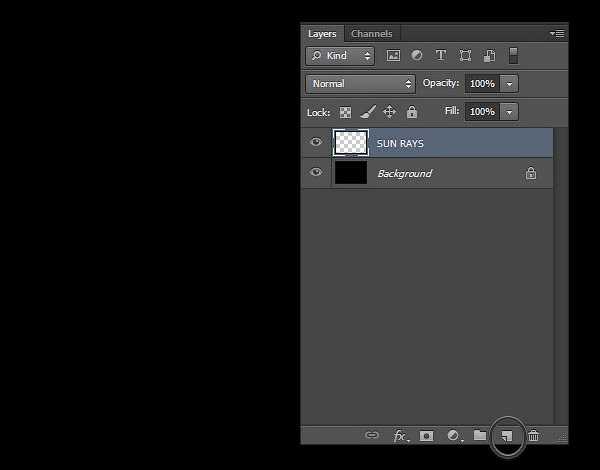Filter for type layers icon
This screenshot has height=470, width=600.
coord(441,56)
